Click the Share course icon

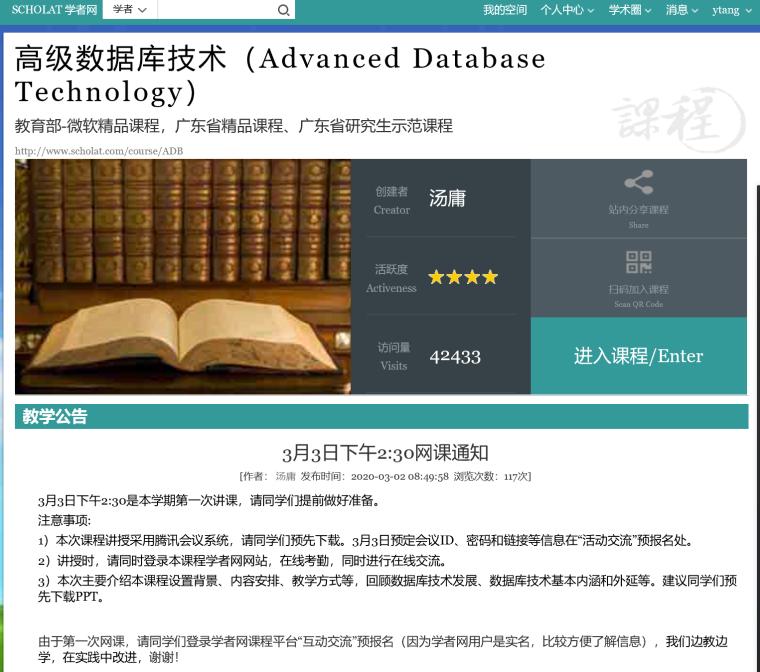click(x=638, y=183)
